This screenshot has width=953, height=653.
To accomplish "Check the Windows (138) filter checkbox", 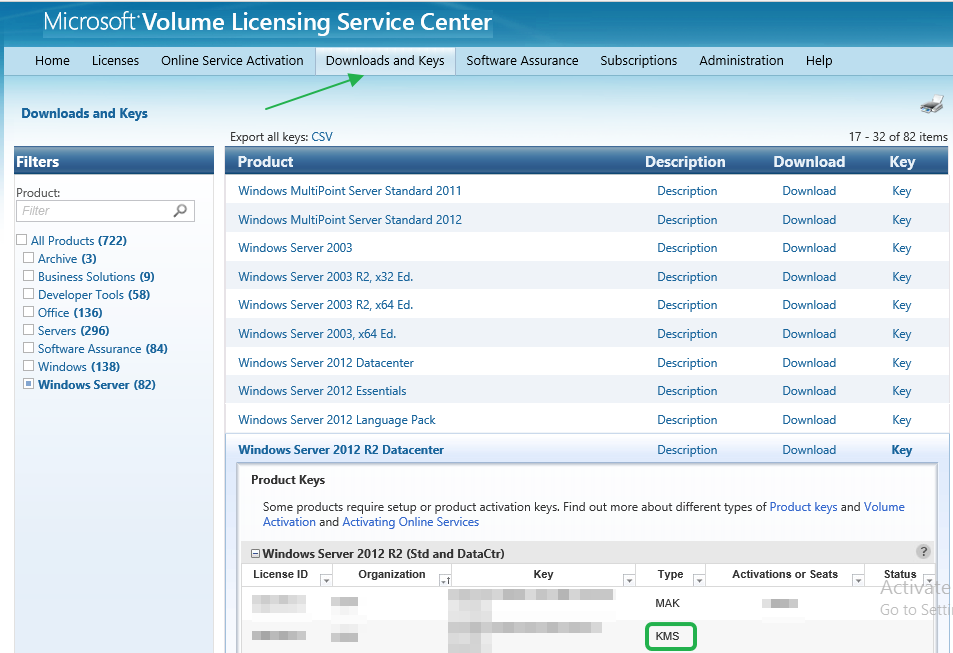I will pos(28,365).
